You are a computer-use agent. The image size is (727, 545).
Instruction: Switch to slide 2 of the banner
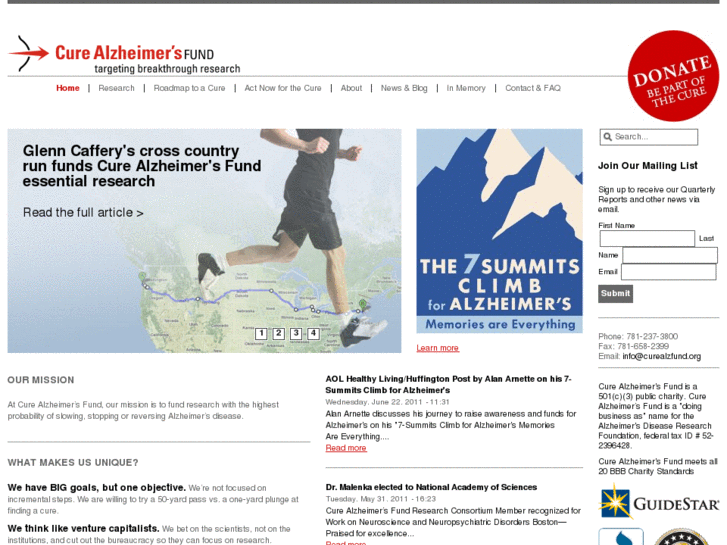(x=279, y=333)
